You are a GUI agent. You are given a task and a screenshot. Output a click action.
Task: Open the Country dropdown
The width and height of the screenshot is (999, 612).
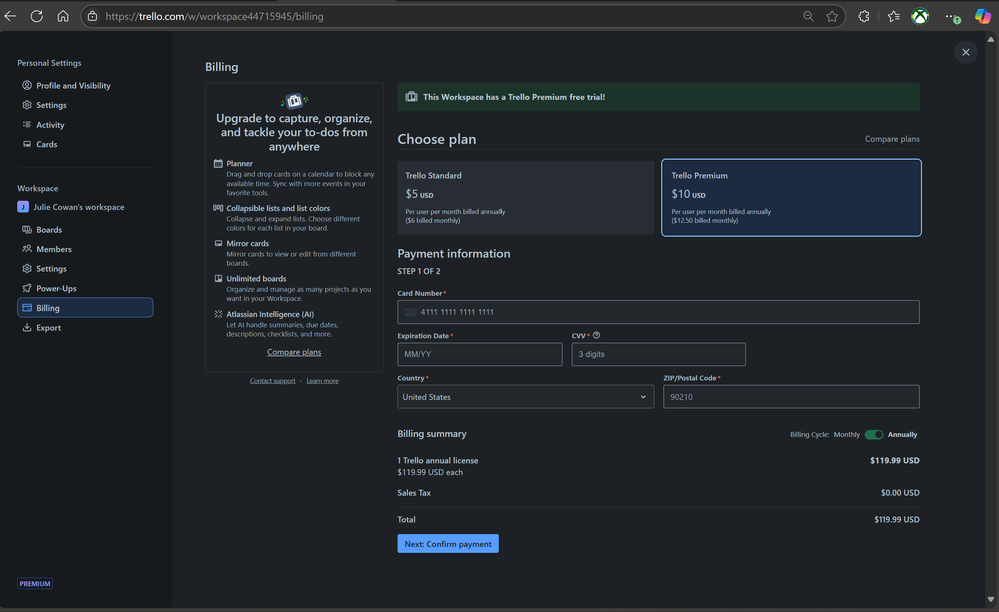click(x=526, y=397)
